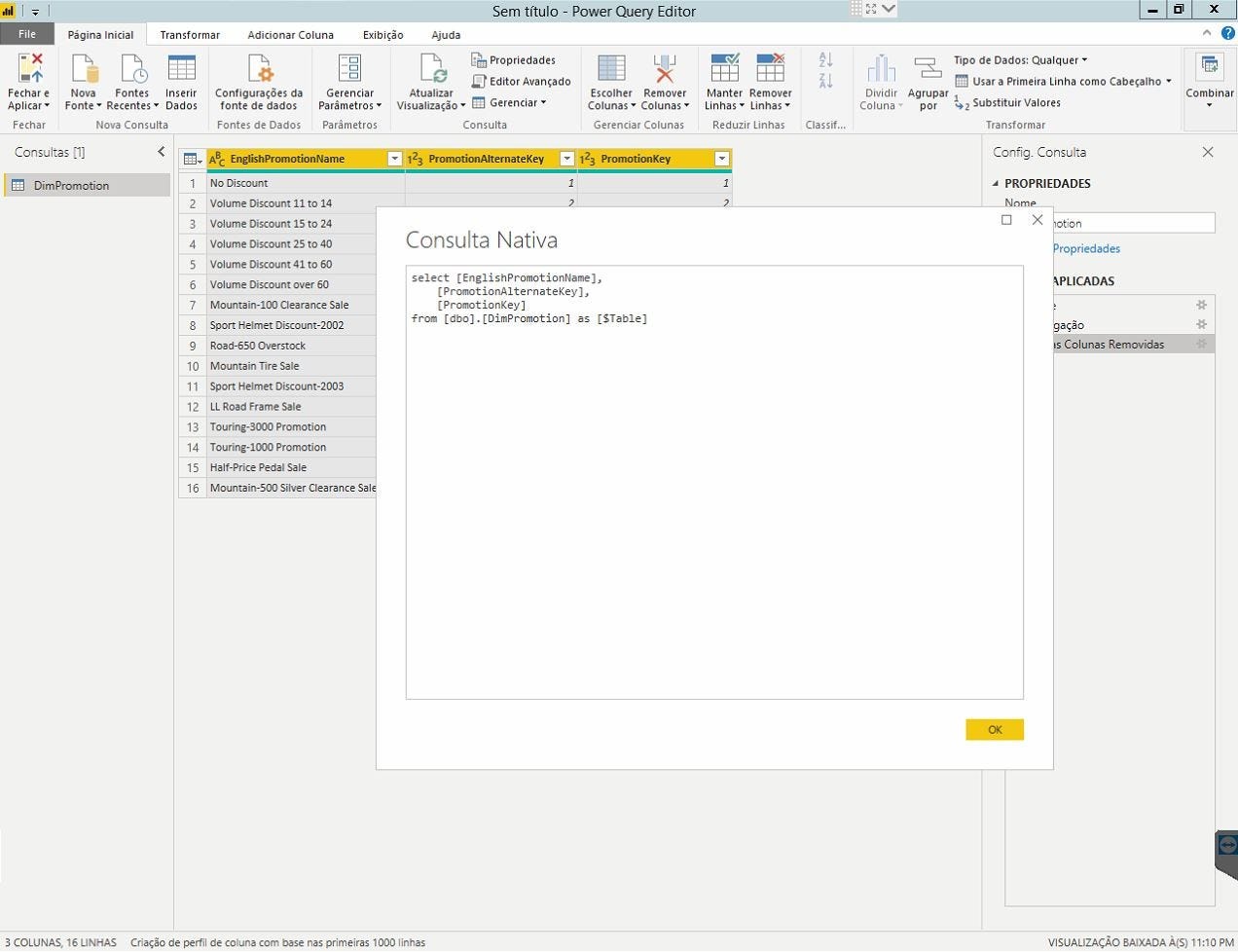Sort descending with the Z-A icon
The width and height of the screenshot is (1238, 952).
point(825,81)
